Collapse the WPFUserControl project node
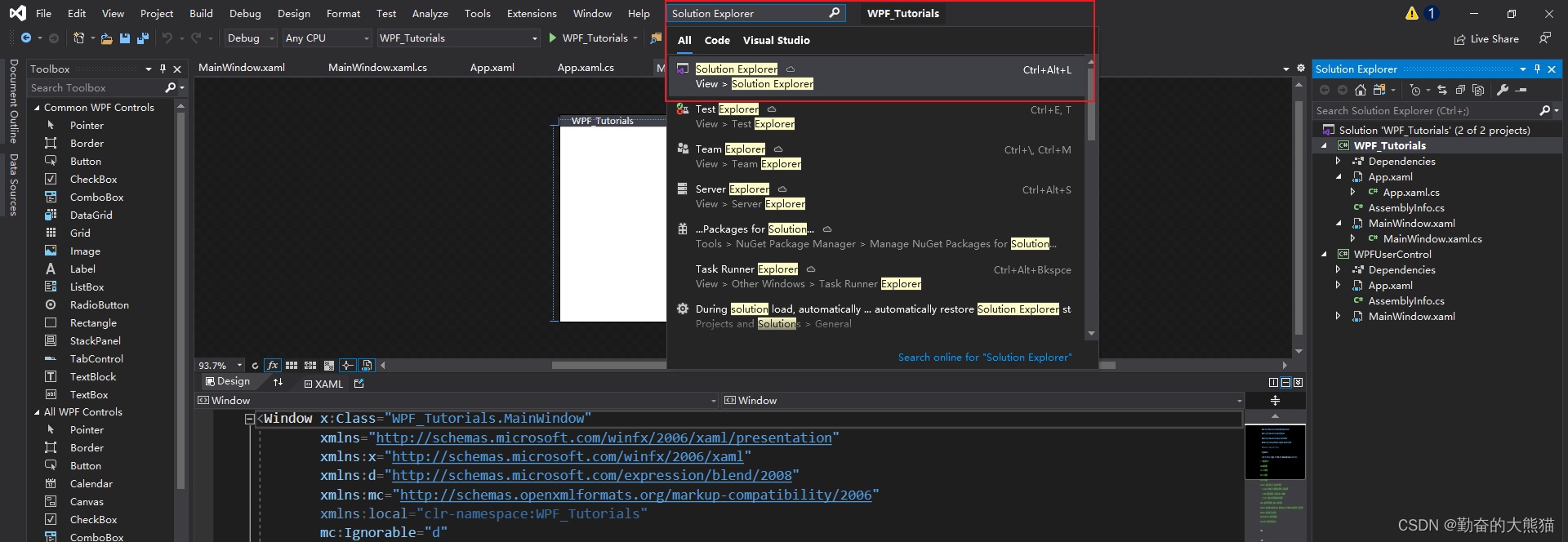This screenshot has width=1568, height=542. [1324, 255]
